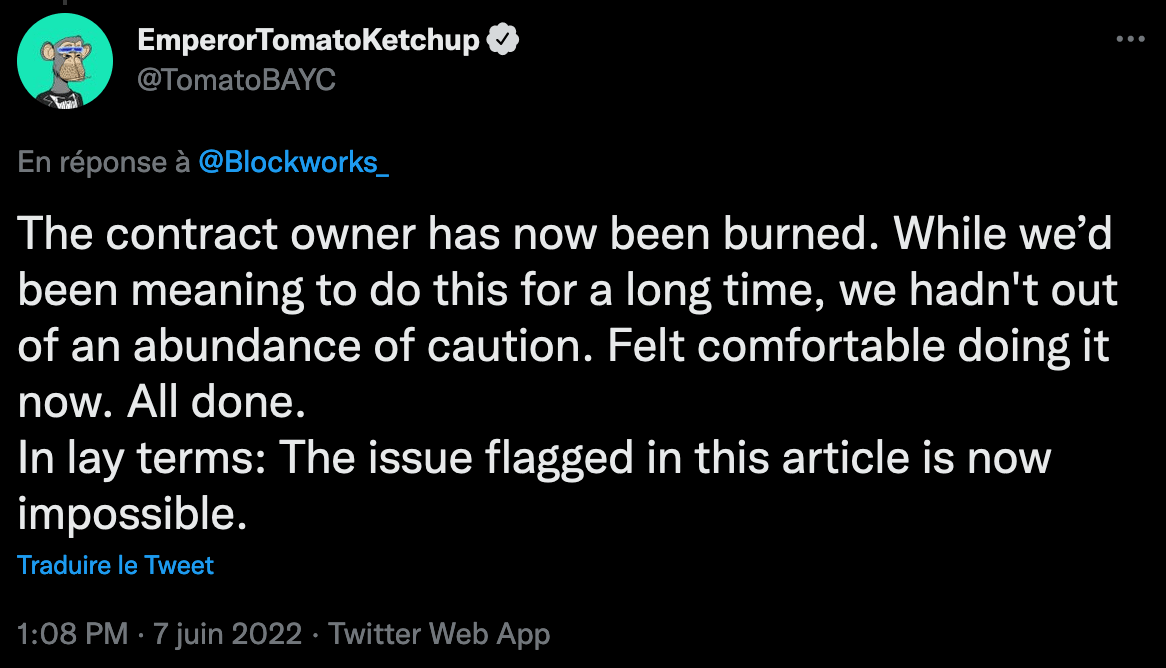
Task: Click the line starting "In lay terms"
Action: coord(535,458)
